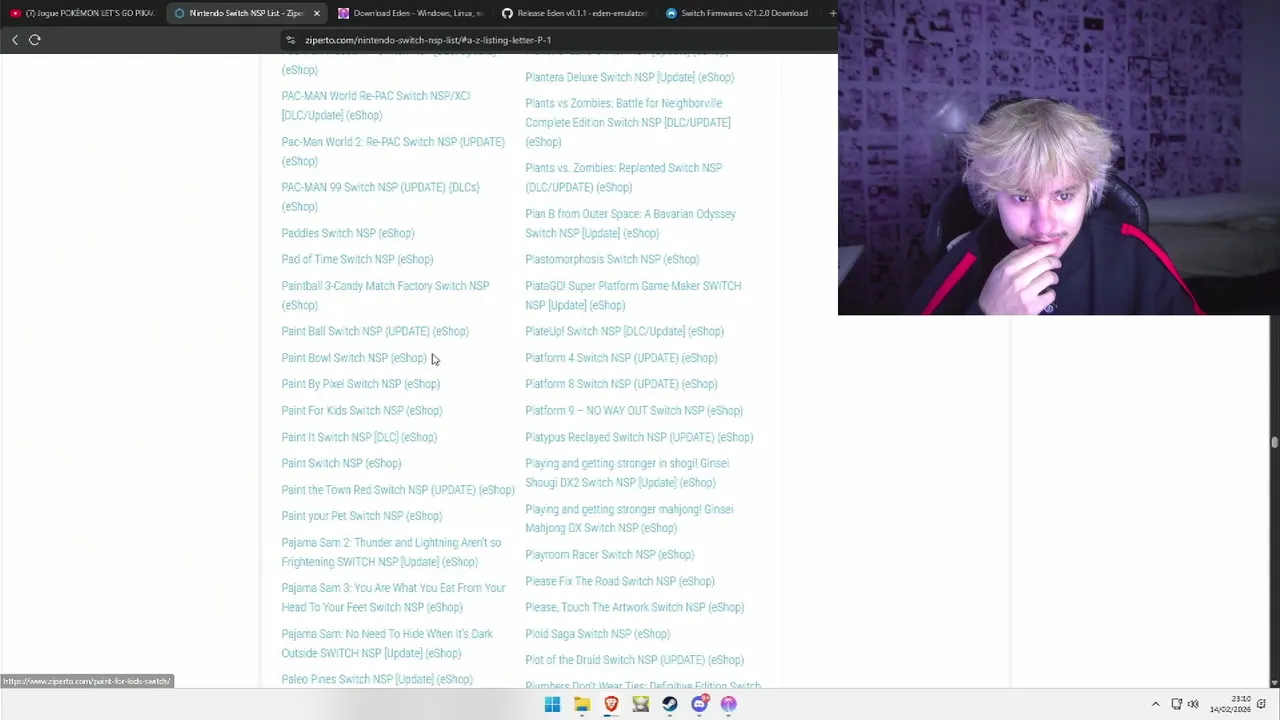
Task: Show hidden system tray icons
Action: click(1155, 704)
